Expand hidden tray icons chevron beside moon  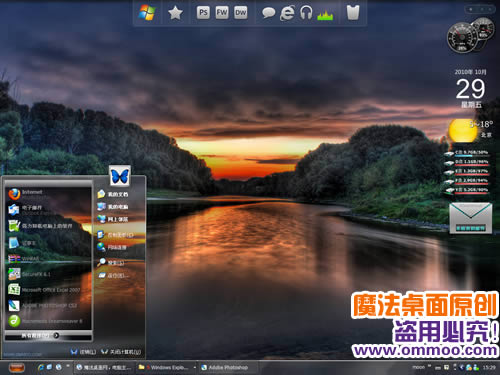coord(430,366)
